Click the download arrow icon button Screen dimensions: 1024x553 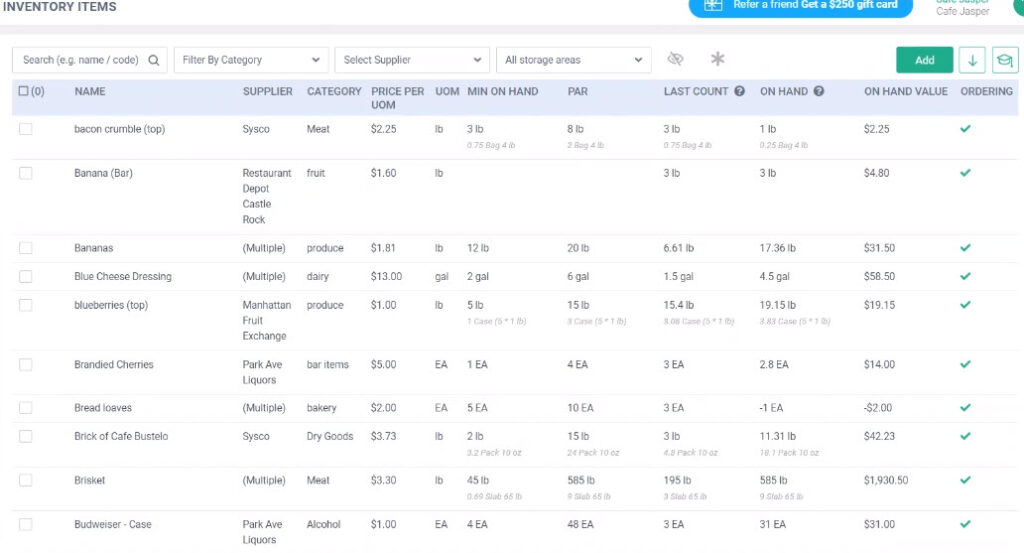(x=972, y=60)
